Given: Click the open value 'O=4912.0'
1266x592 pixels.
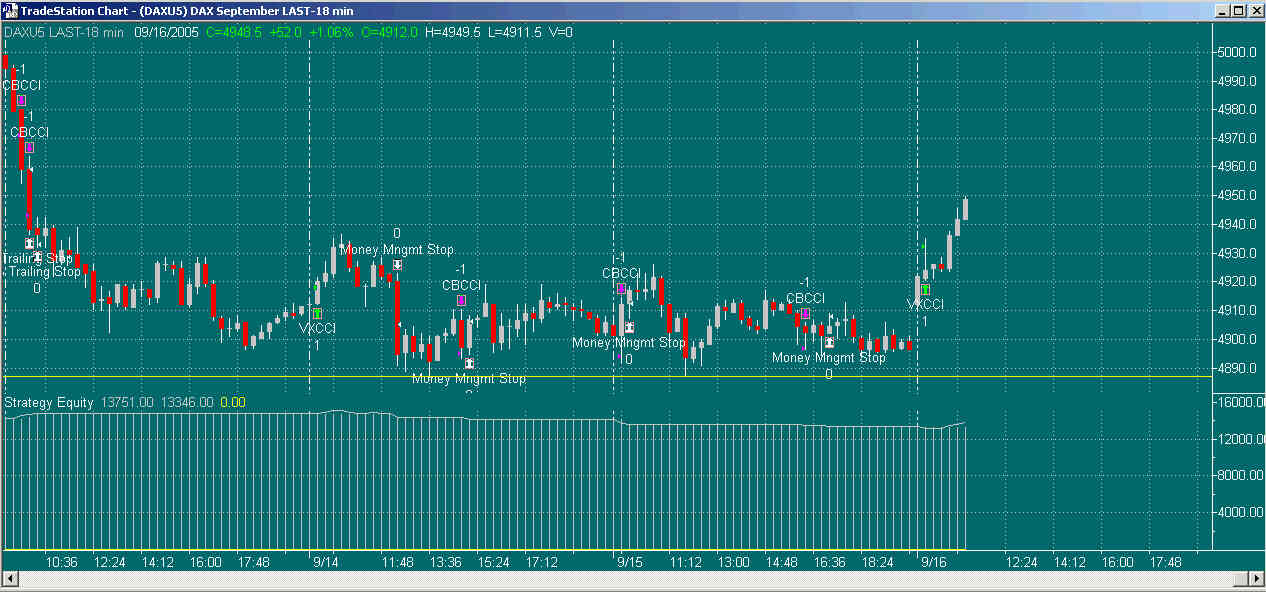Looking at the screenshot, I should pos(389,32).
